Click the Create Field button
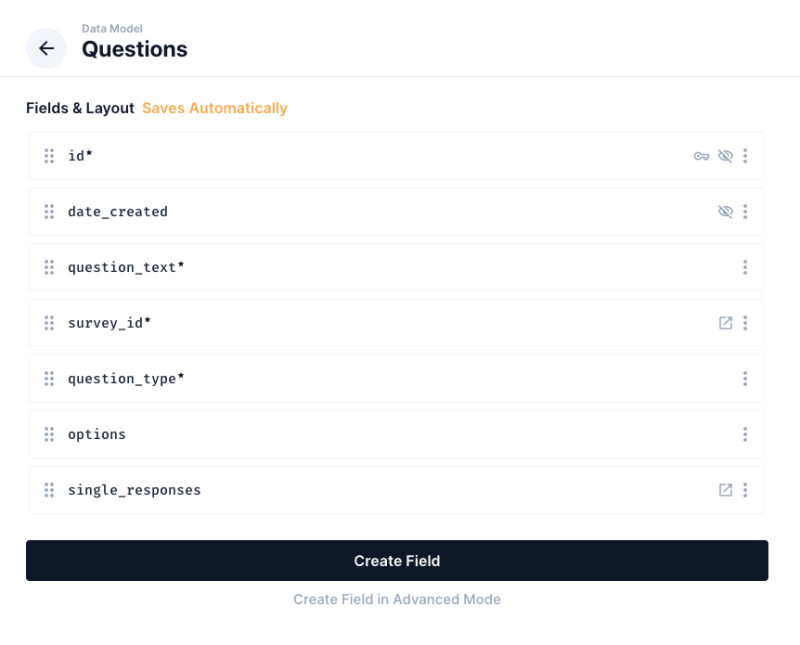Image resolution: width=800 pixels, height=645 pixels. [x=397, y=561]
